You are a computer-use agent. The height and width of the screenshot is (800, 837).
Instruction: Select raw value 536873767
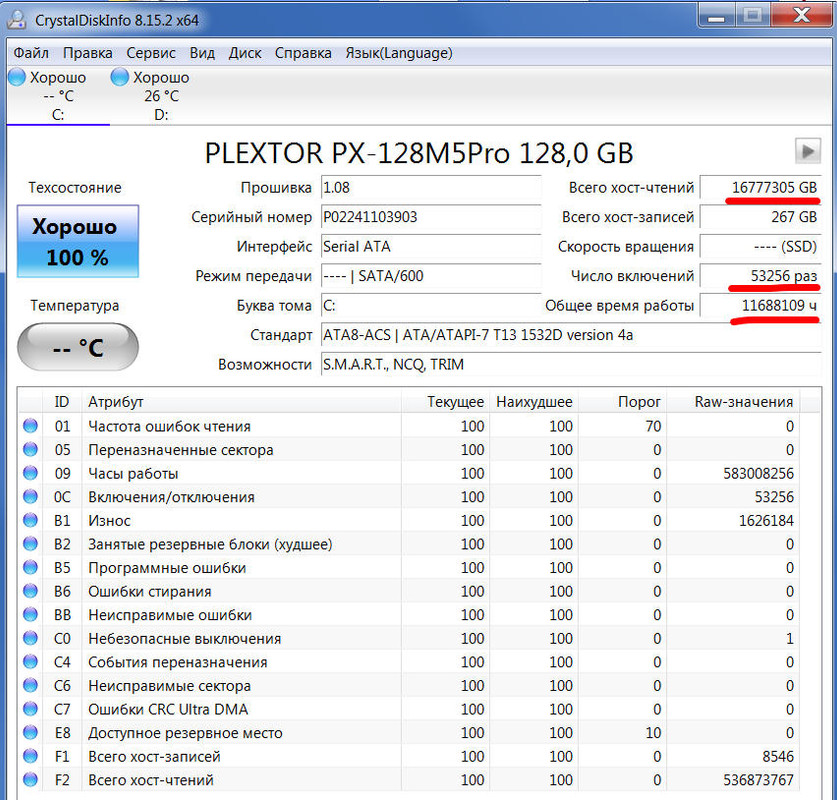point(758,780)
